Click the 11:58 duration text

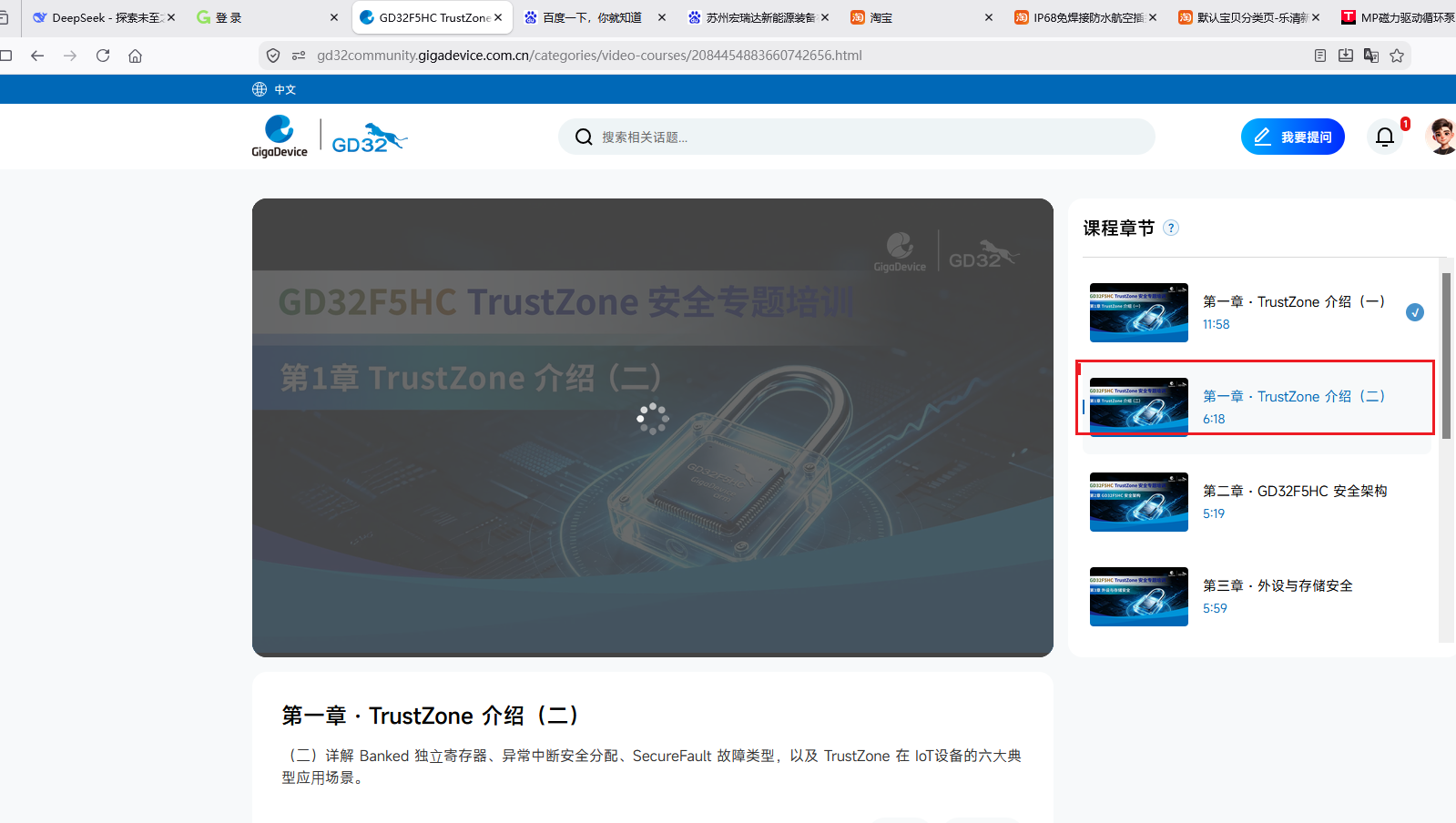1216,324
